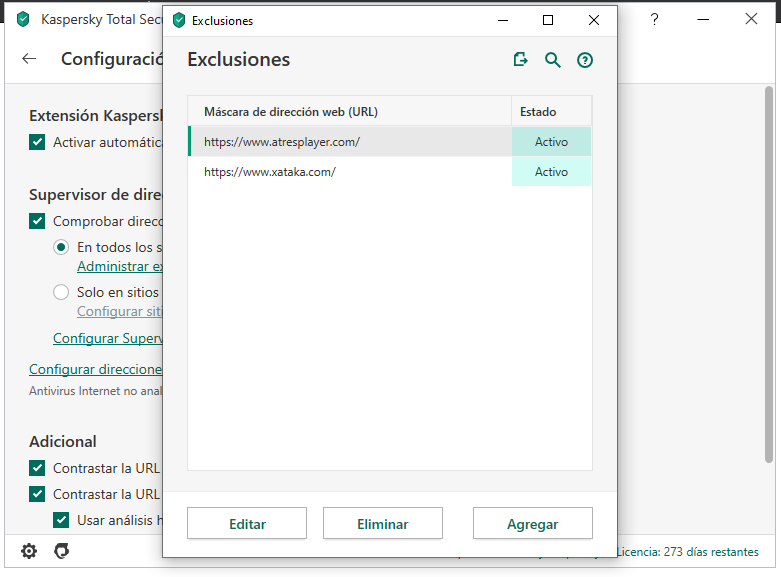Toggle Activo status for atresplayer.com
The height and width of the screenshot is (577, 781).
[x=551, y=142]
